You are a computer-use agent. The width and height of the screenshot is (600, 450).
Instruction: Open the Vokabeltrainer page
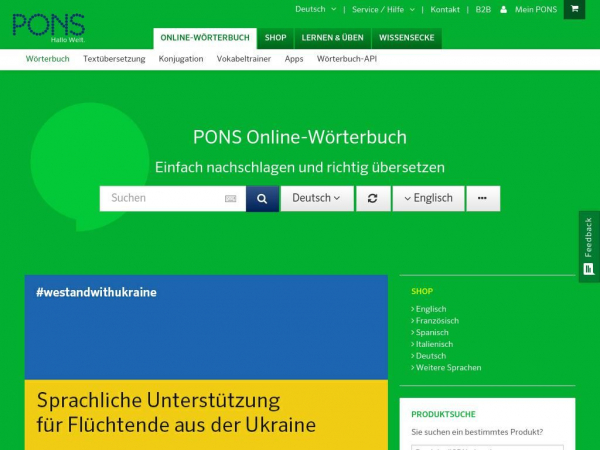pos(244,59)
